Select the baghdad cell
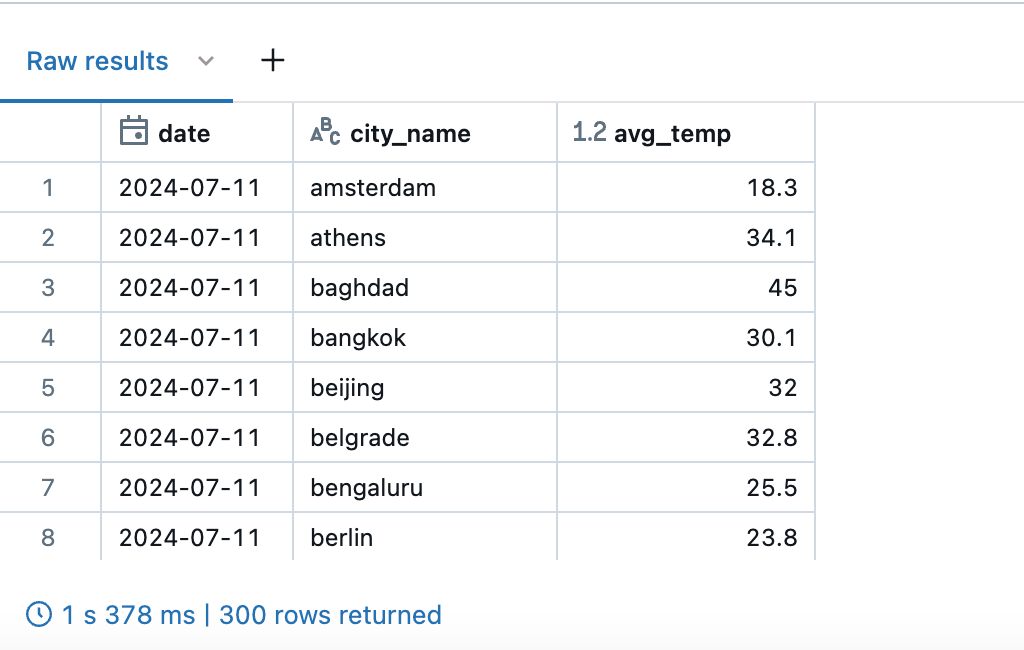The width and height of the screenshot is (1024, 650). [425, 288]
